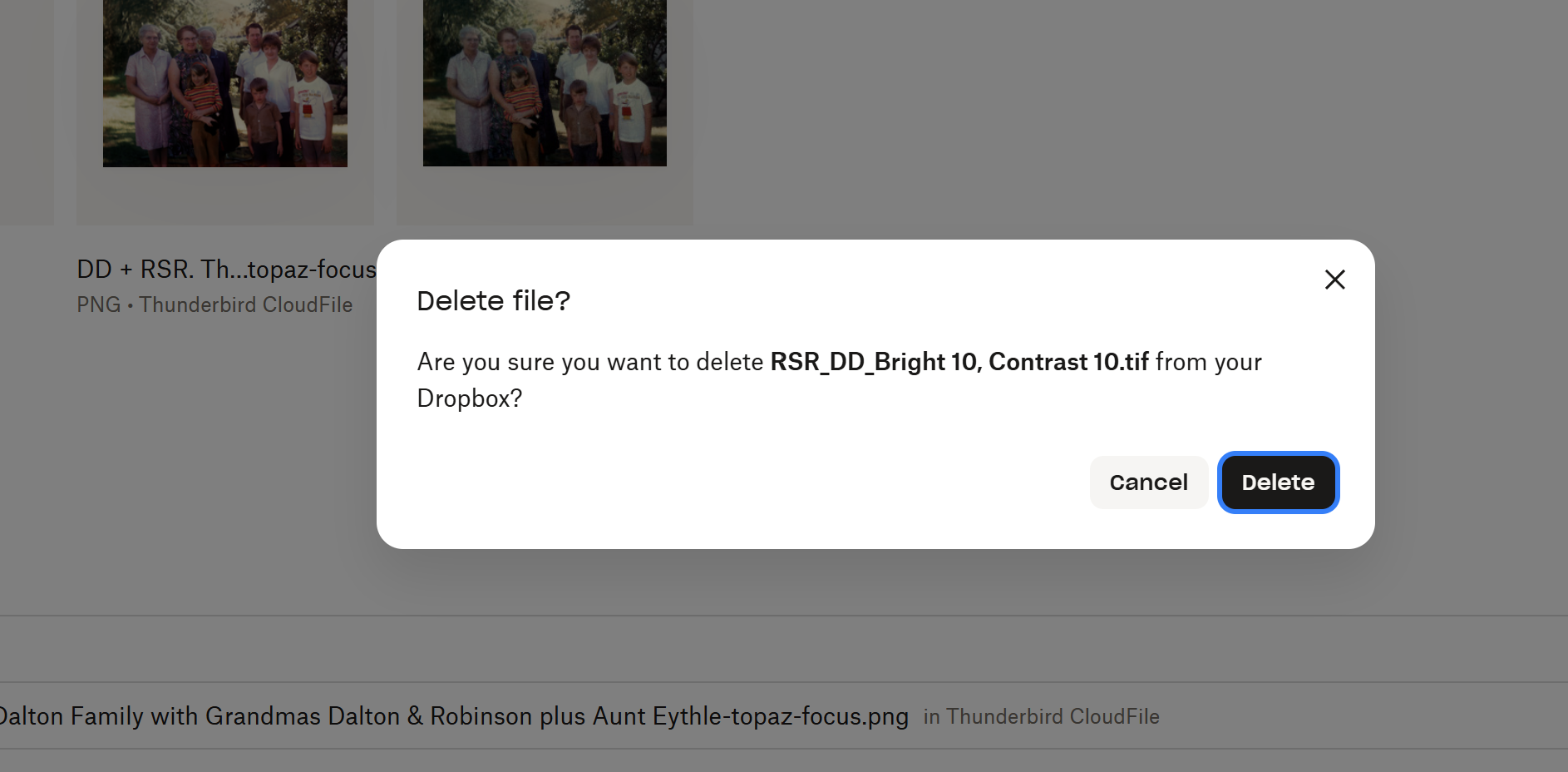This screenshot has width=1568, height=772.
Task: Open the left family photo thumbnail
Action: pos(224,83)
